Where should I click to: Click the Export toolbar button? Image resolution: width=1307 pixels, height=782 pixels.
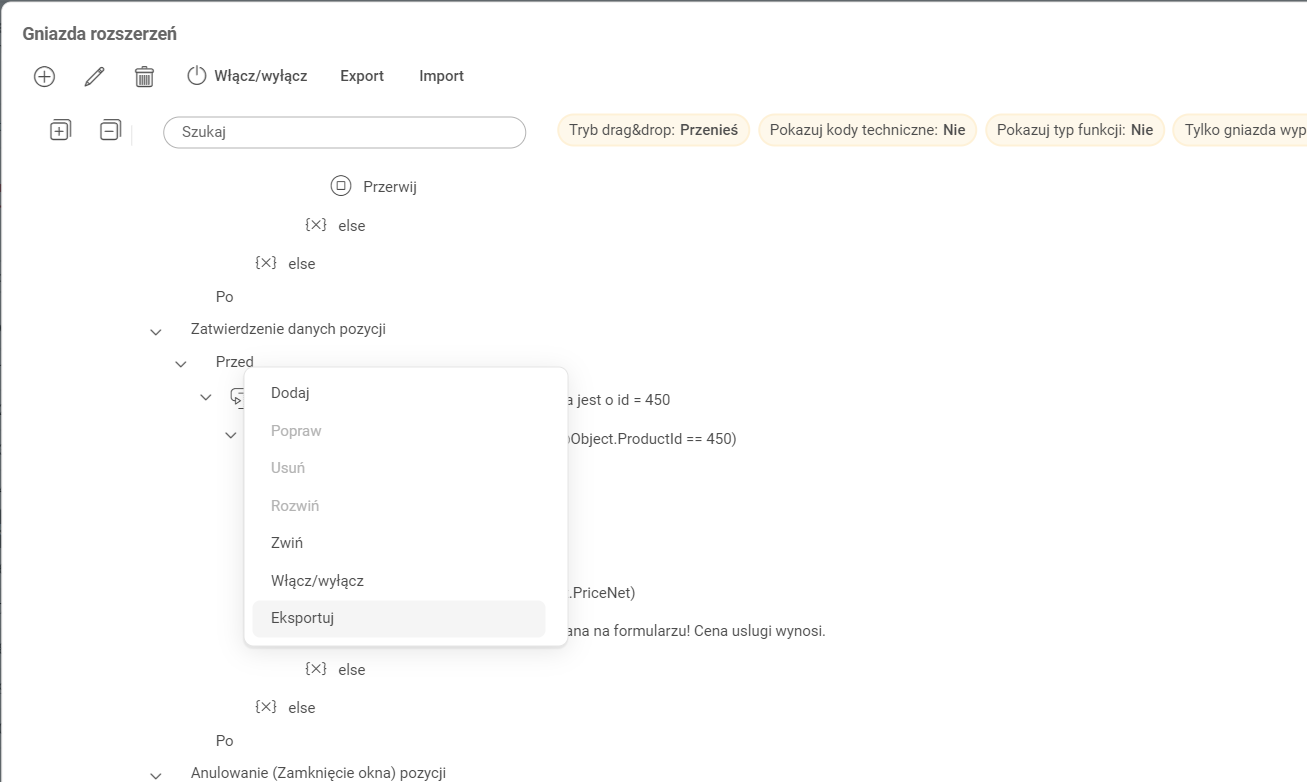pos(362,76)
